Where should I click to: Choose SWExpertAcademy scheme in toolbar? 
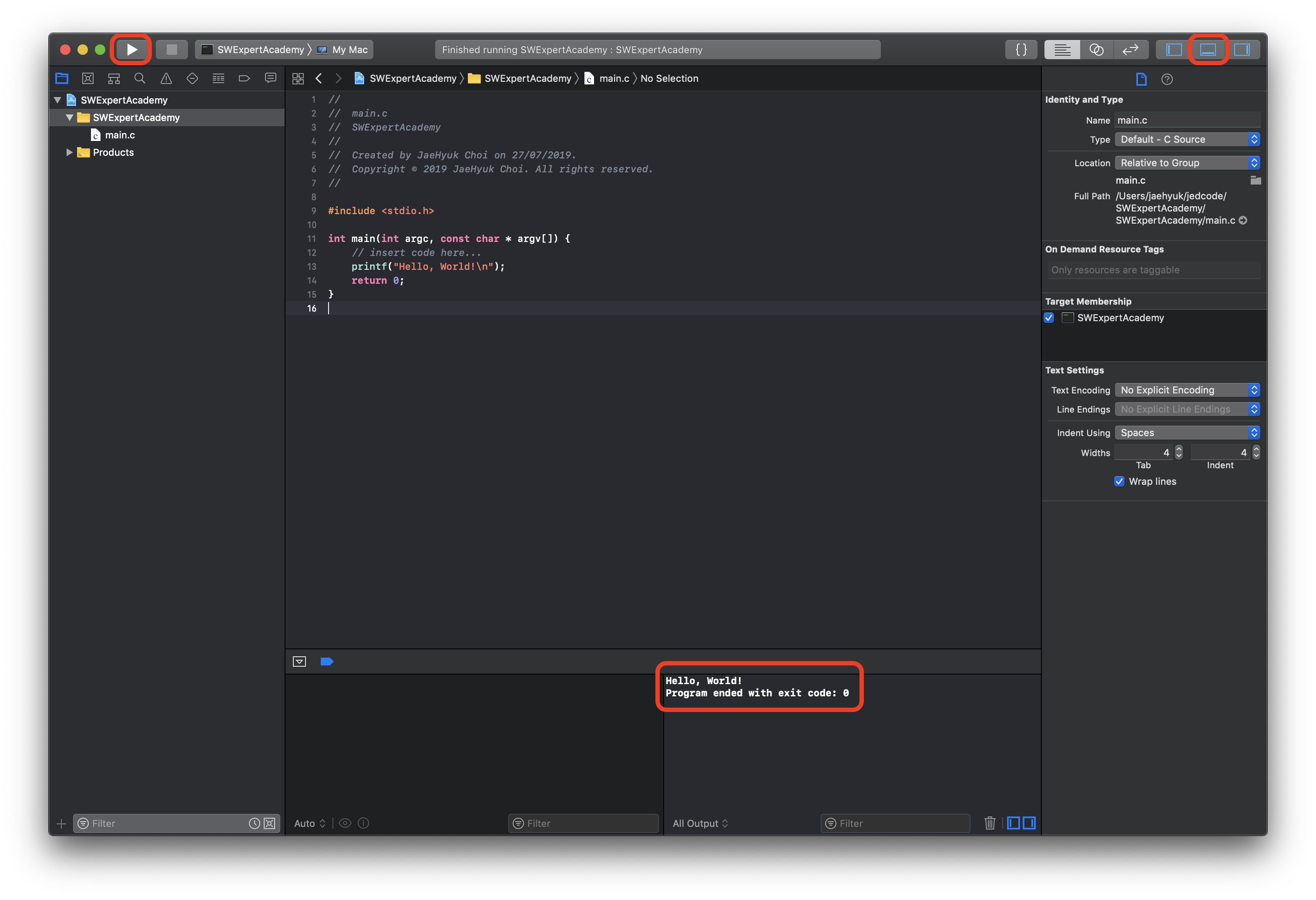pos(253,49)
